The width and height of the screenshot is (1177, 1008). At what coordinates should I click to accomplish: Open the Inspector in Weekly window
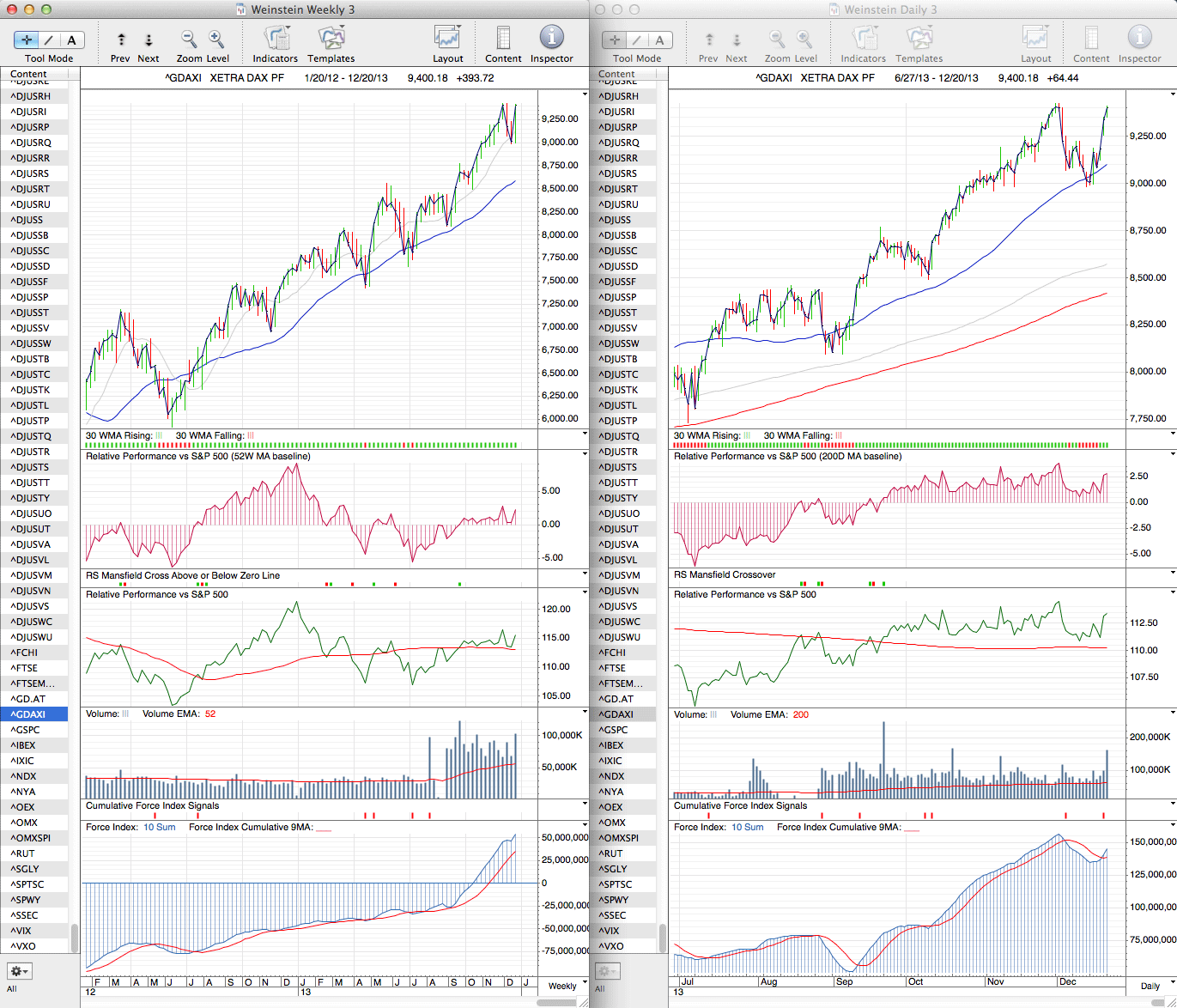(551, 39)
